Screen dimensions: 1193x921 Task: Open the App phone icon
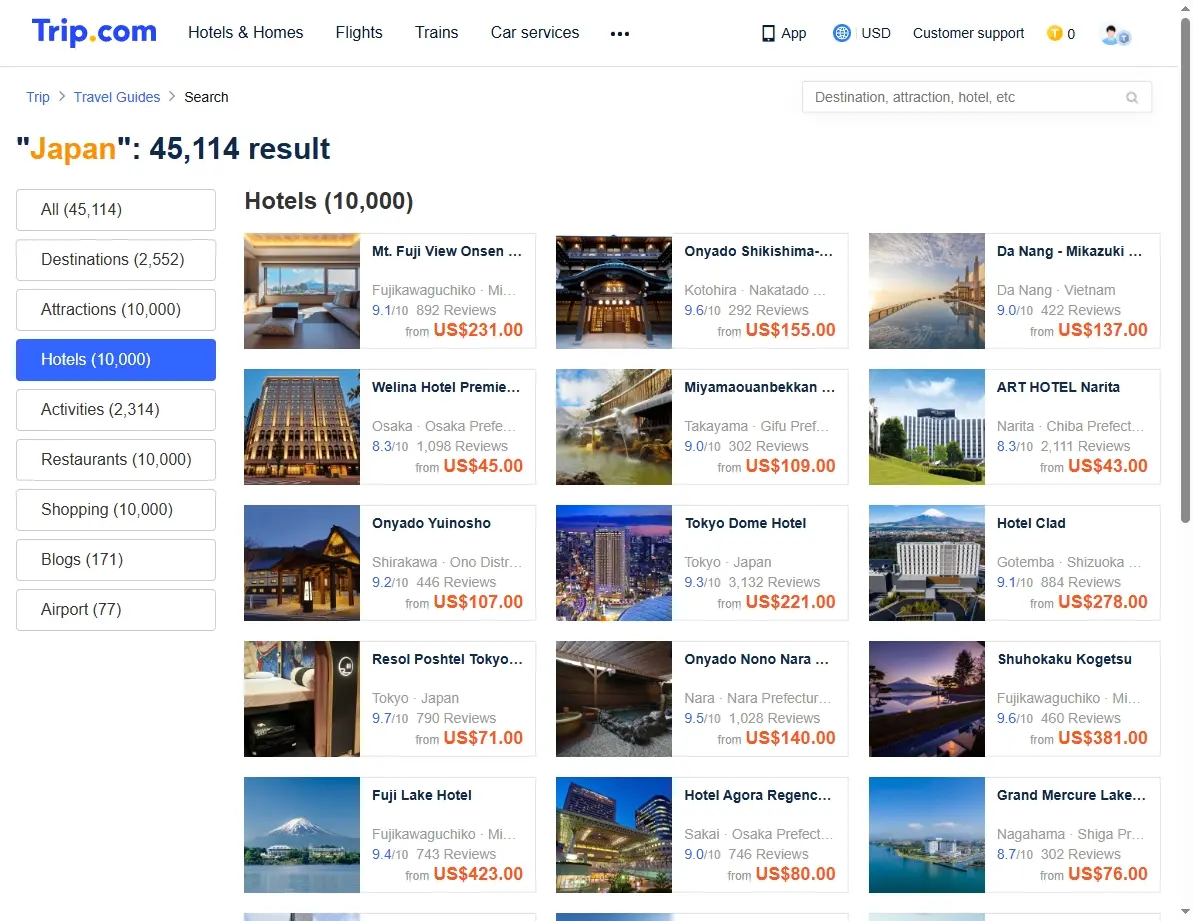point(768,33)
